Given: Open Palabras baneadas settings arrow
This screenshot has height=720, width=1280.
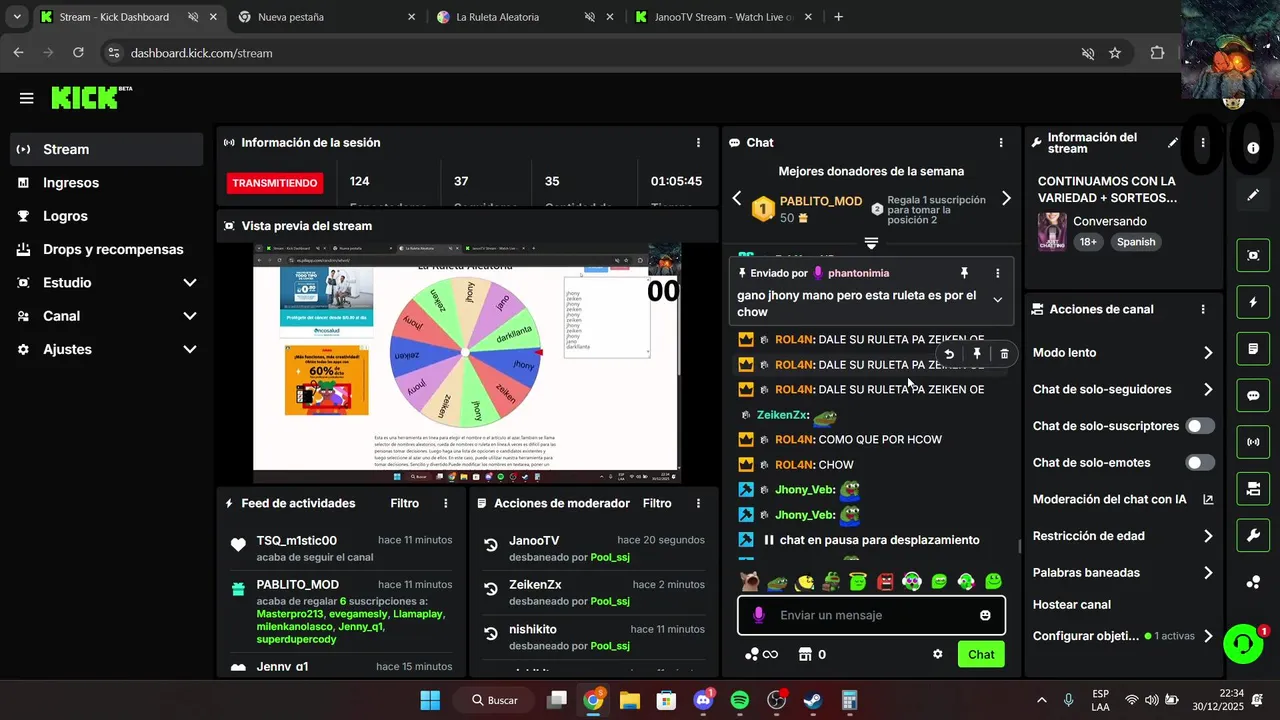Looking at the screenshot, I should tap(1208, 573).
